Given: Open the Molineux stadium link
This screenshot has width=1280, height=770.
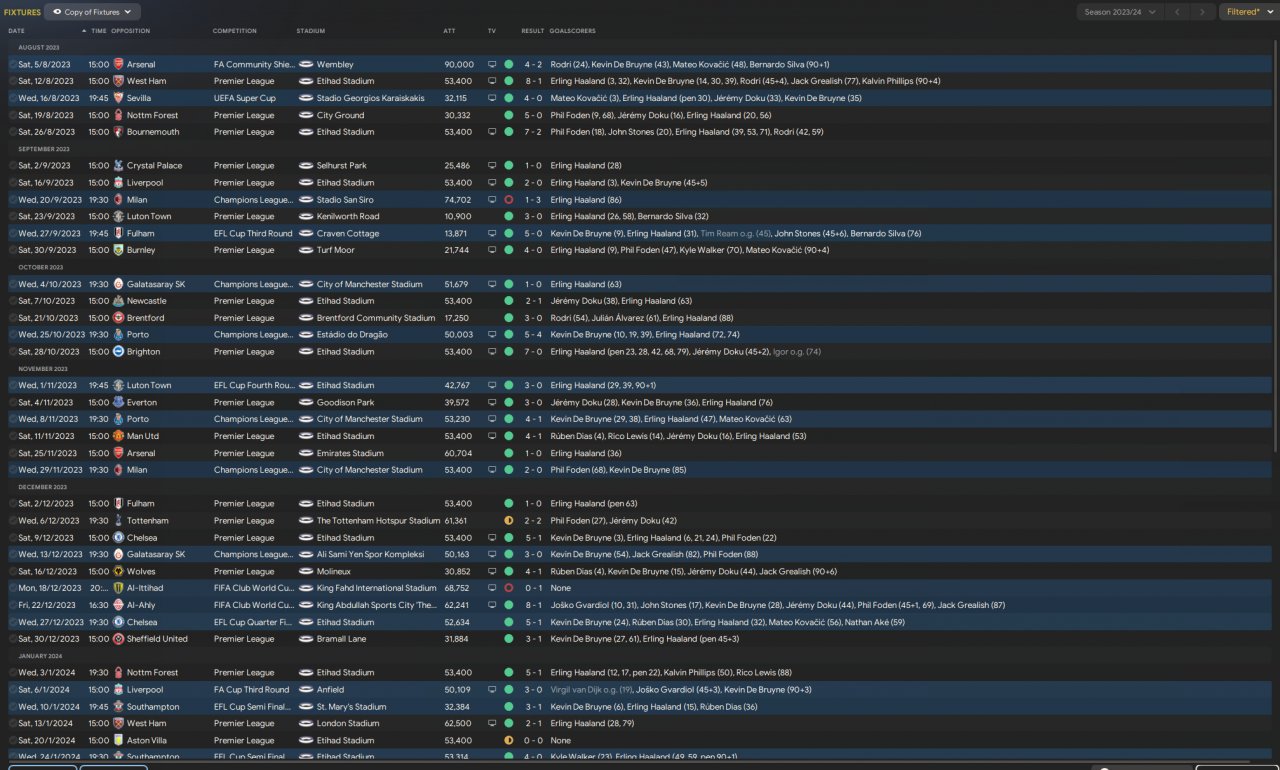Looking at the screenshot, I should [336, 572].
